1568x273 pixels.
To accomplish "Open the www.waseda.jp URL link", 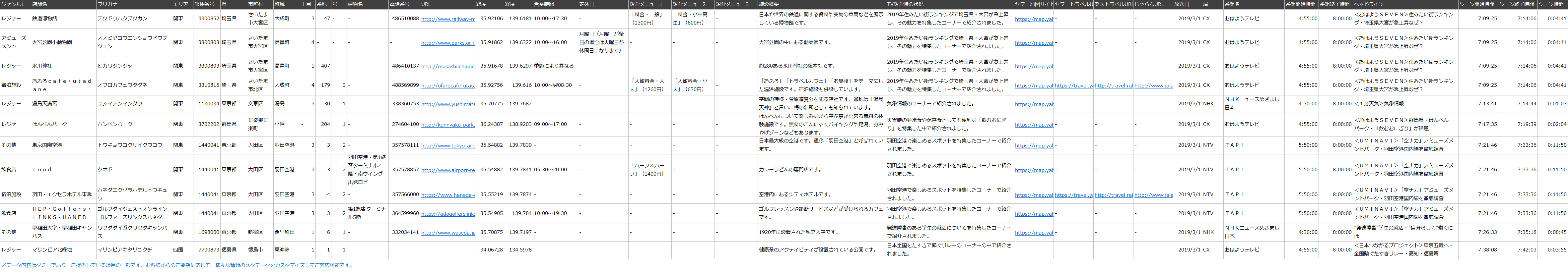I will [x=447, y=233].
